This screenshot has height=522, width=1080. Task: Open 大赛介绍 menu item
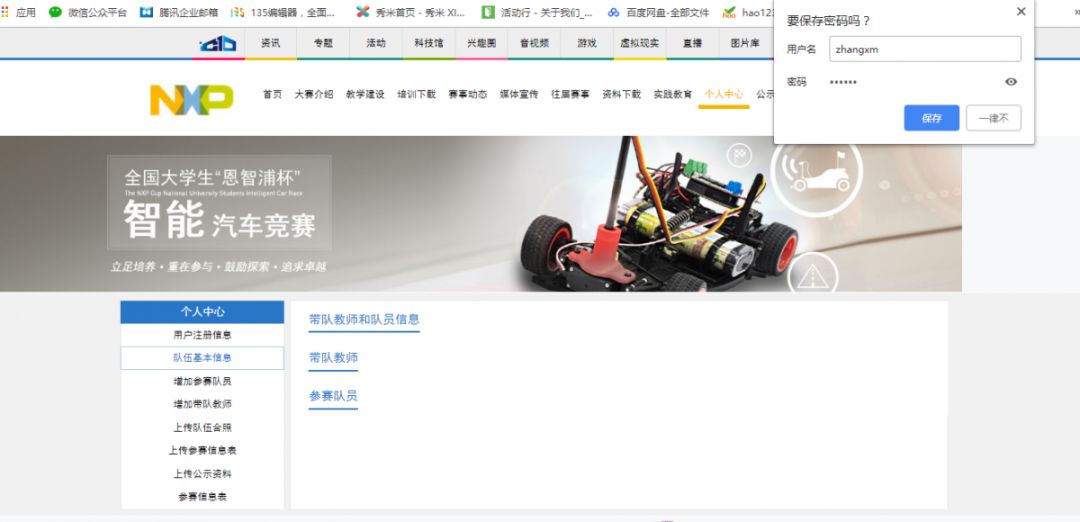point(314,95)
